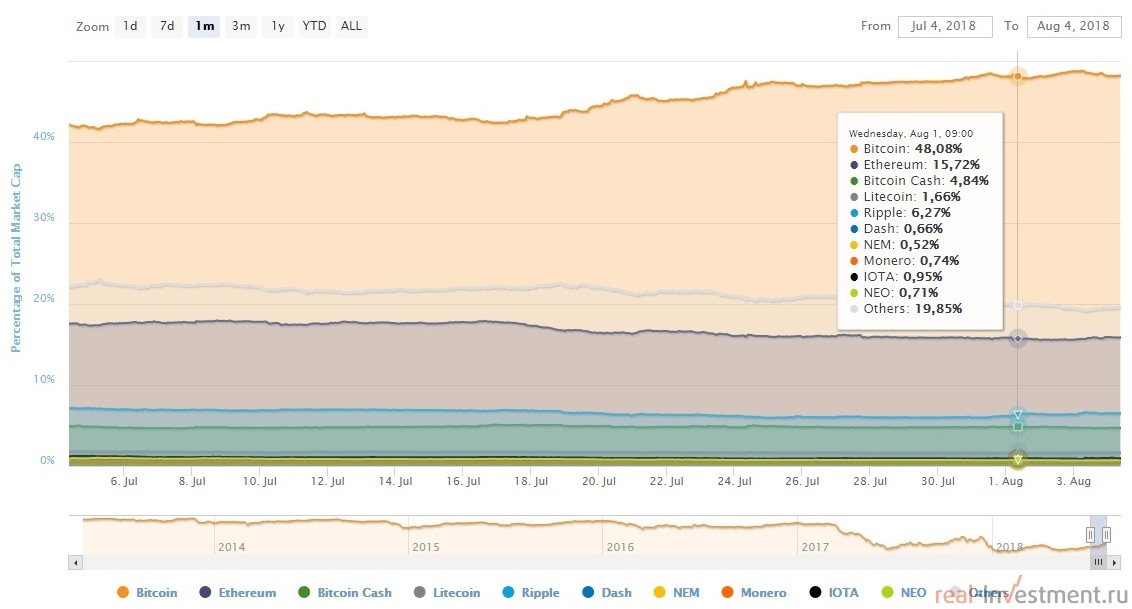The image size is (1132, 609).
Task: Click the 2014 label in navigator
Action: [x=231, y=547]
